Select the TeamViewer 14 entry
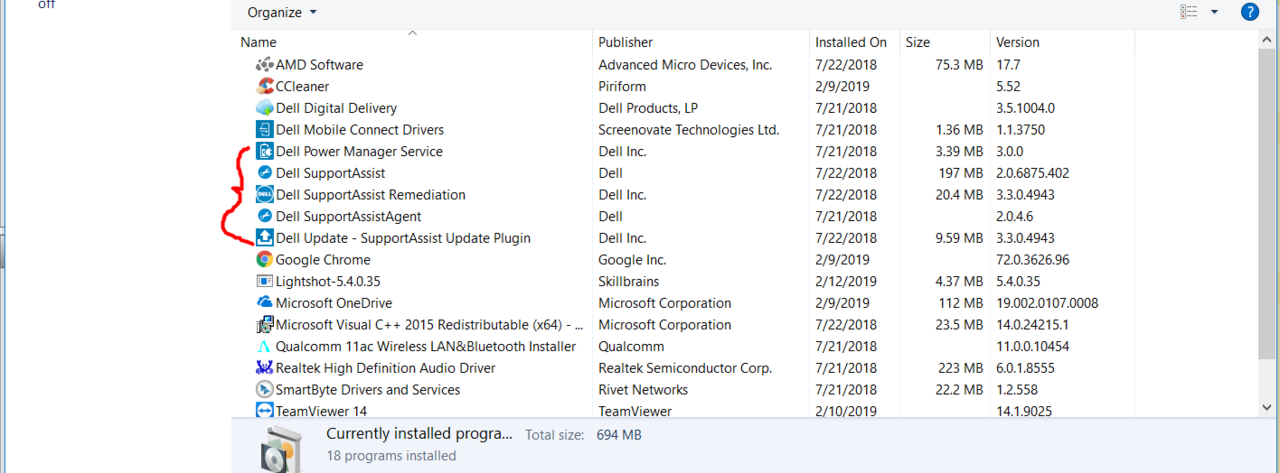 [x=321, y=411]
